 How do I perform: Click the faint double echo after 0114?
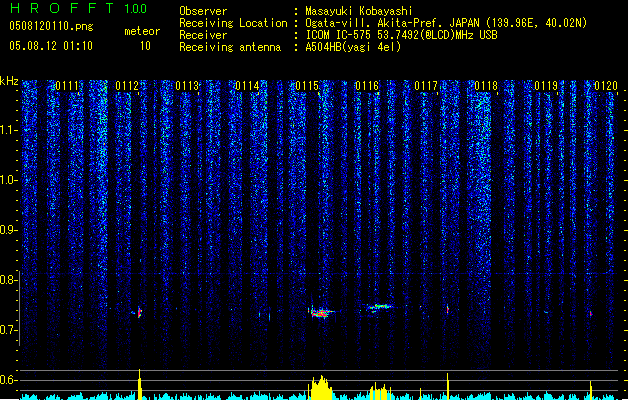pyautogui.click(x=264, y=316)
